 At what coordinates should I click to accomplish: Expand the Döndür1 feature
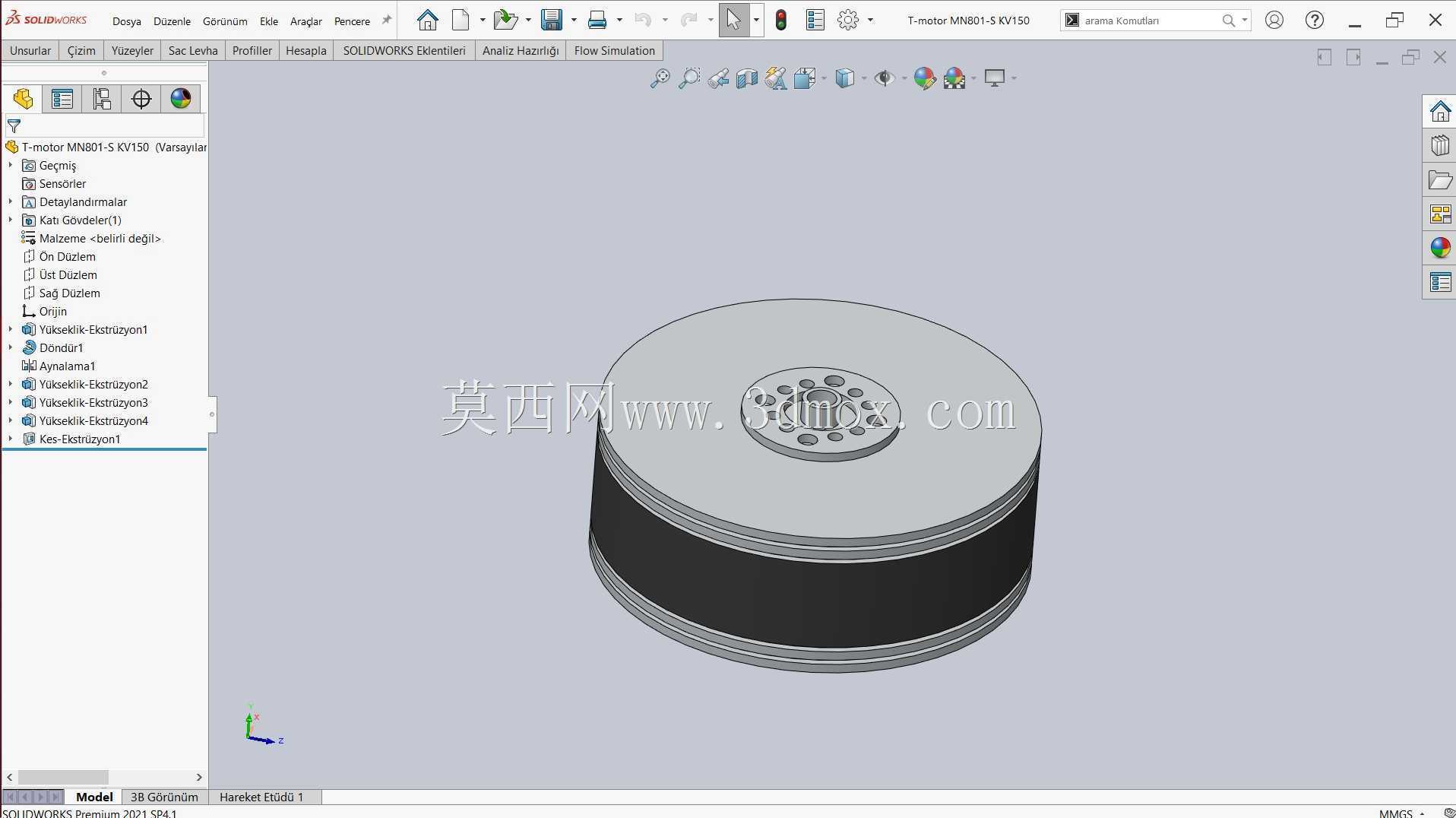pyautogui.click(x=11, y=347)
